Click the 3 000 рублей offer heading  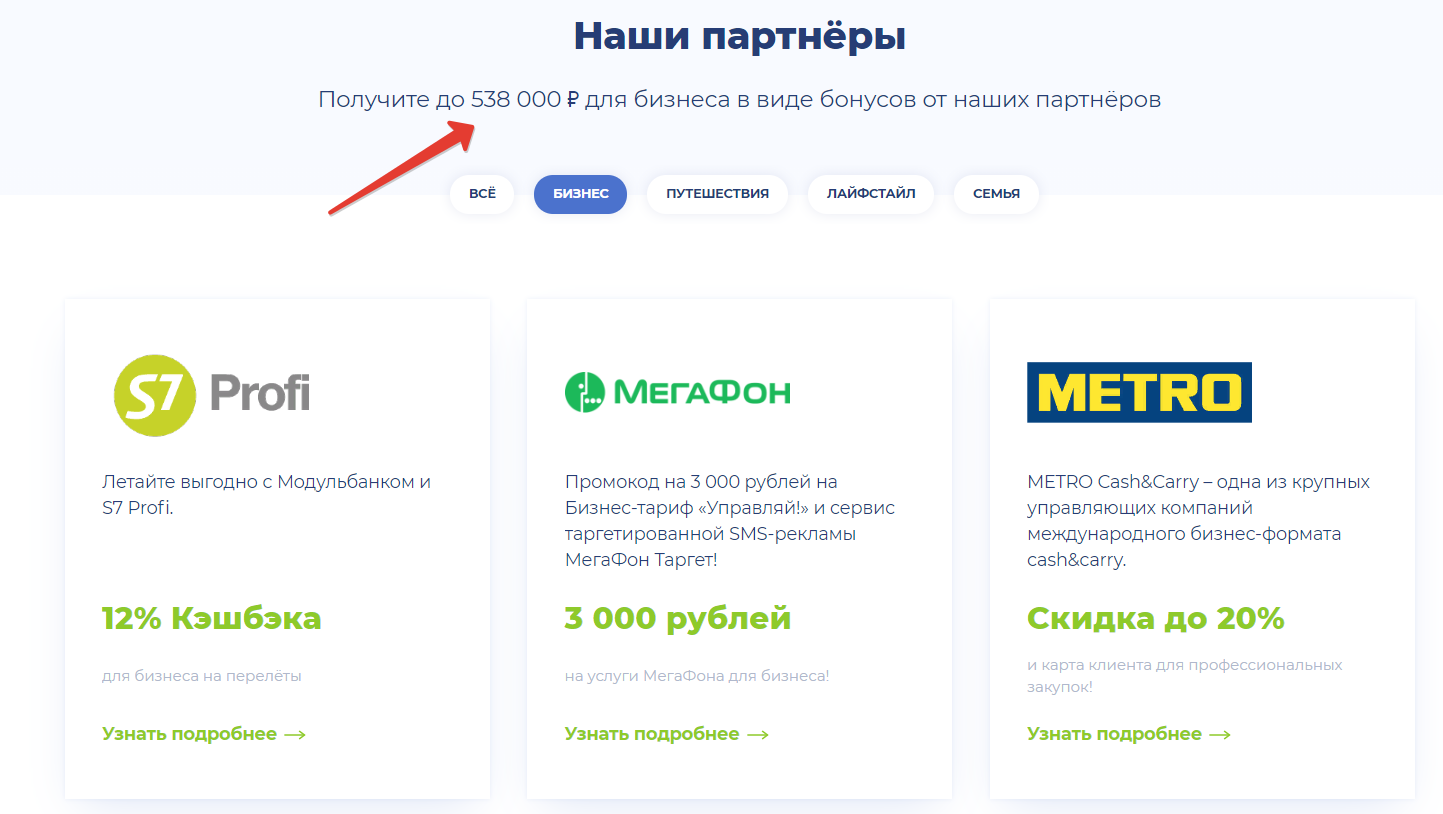(x=677, y=618)
